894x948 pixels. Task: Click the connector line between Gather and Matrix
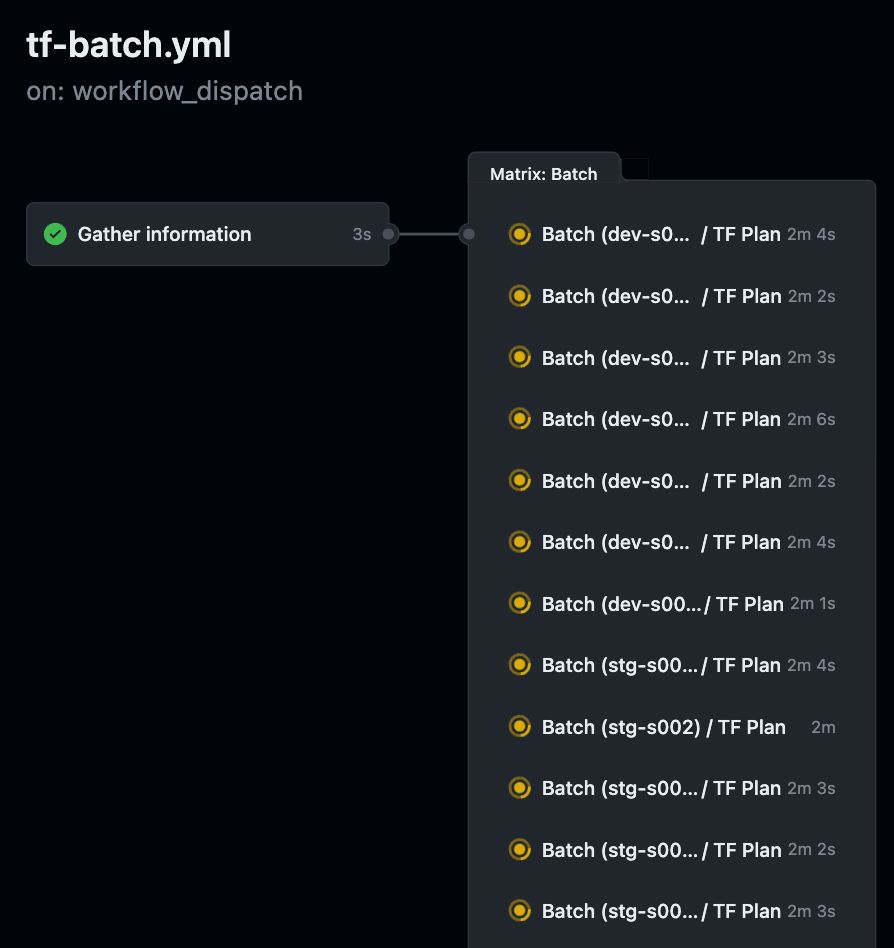point(429,234)
